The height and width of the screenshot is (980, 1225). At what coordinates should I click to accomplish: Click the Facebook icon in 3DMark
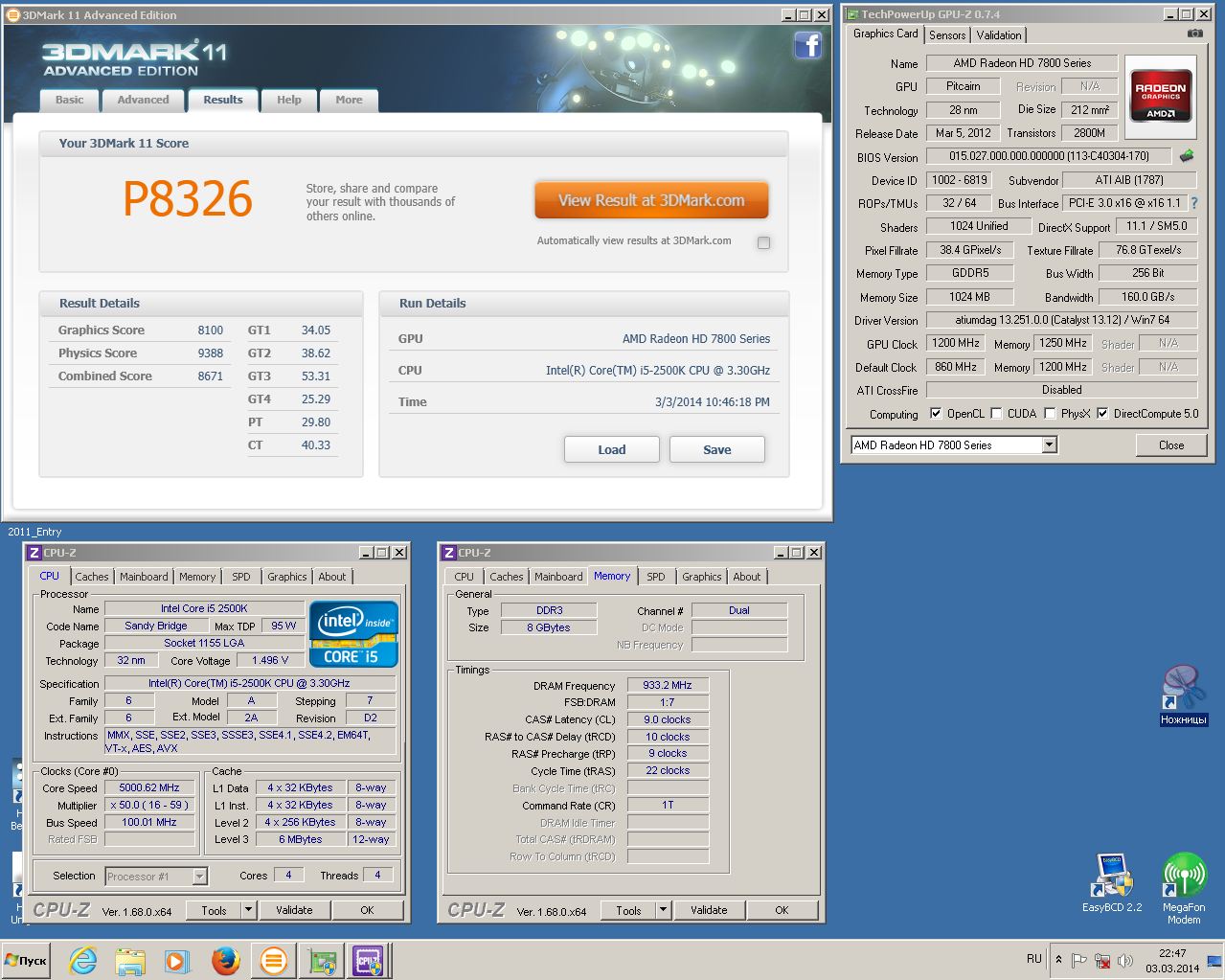(x=808, y=45)
